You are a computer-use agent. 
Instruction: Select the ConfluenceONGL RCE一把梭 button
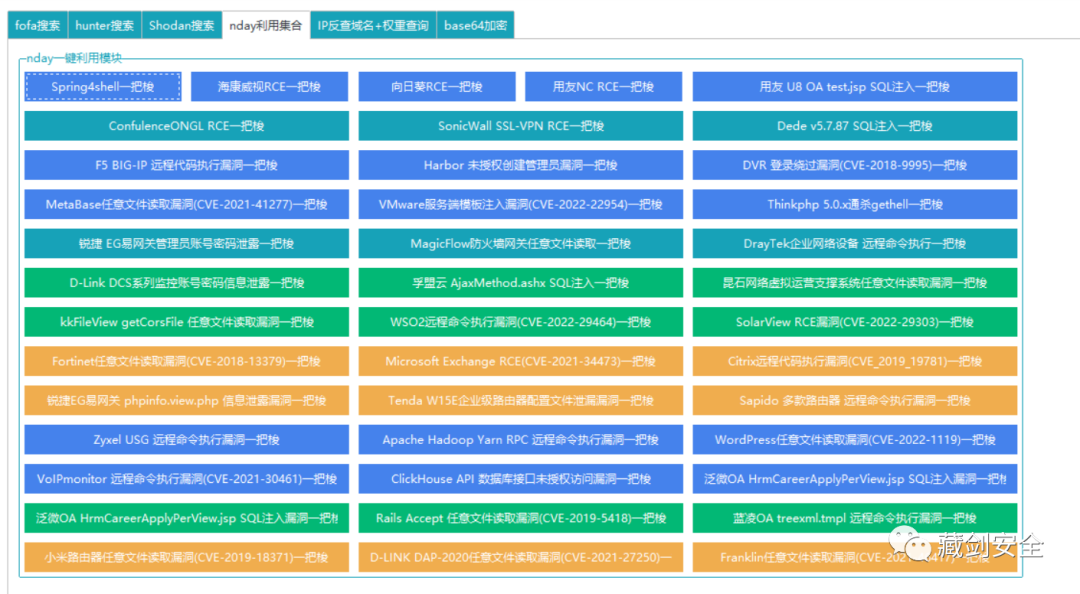[187, 126]
